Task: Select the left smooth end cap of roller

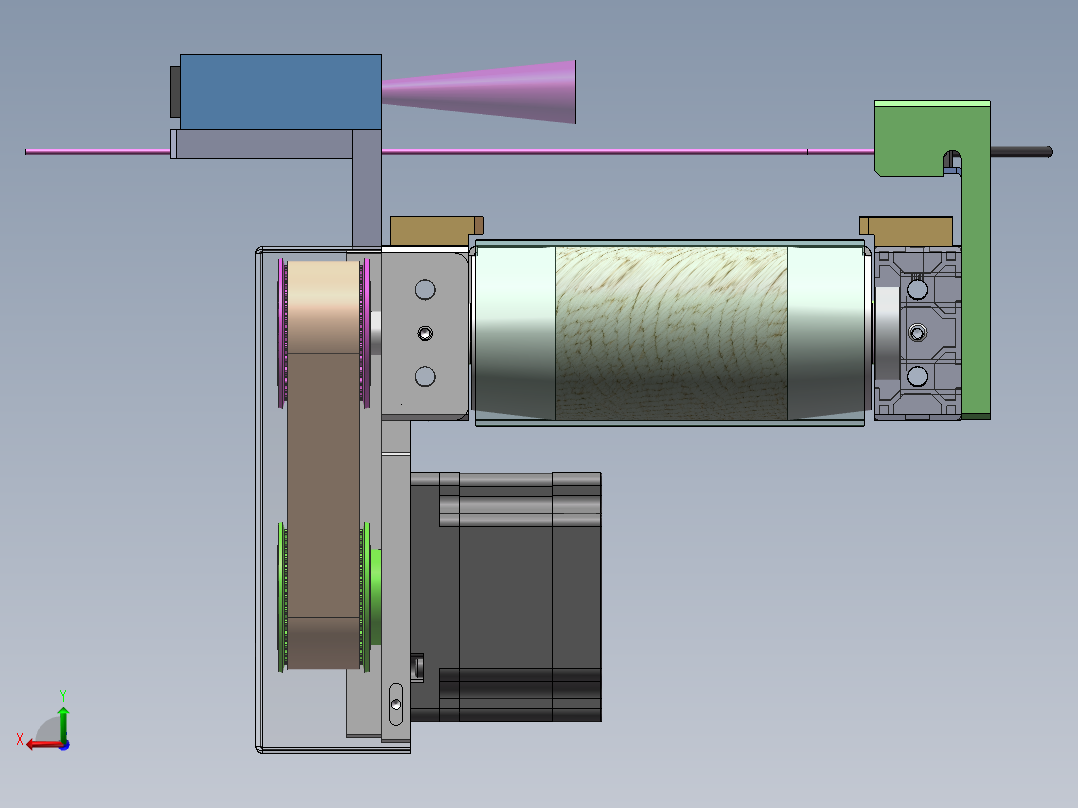Action: 515,333
